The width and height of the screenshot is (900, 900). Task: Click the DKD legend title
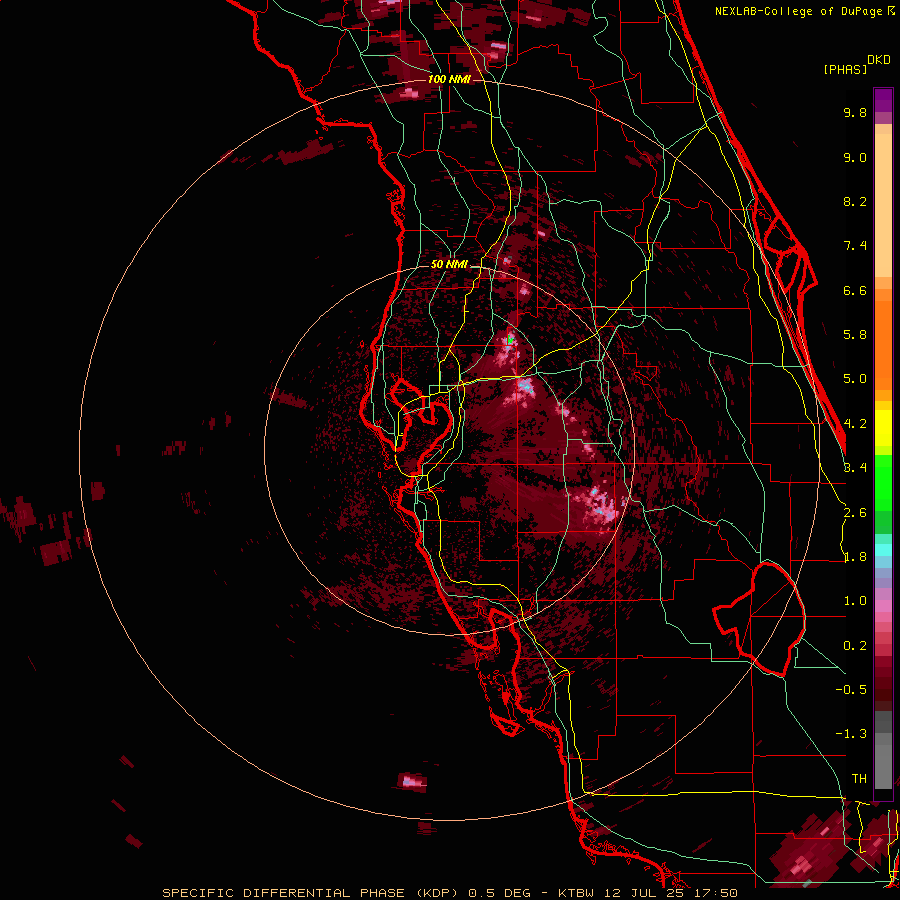[x=879, y=60]
